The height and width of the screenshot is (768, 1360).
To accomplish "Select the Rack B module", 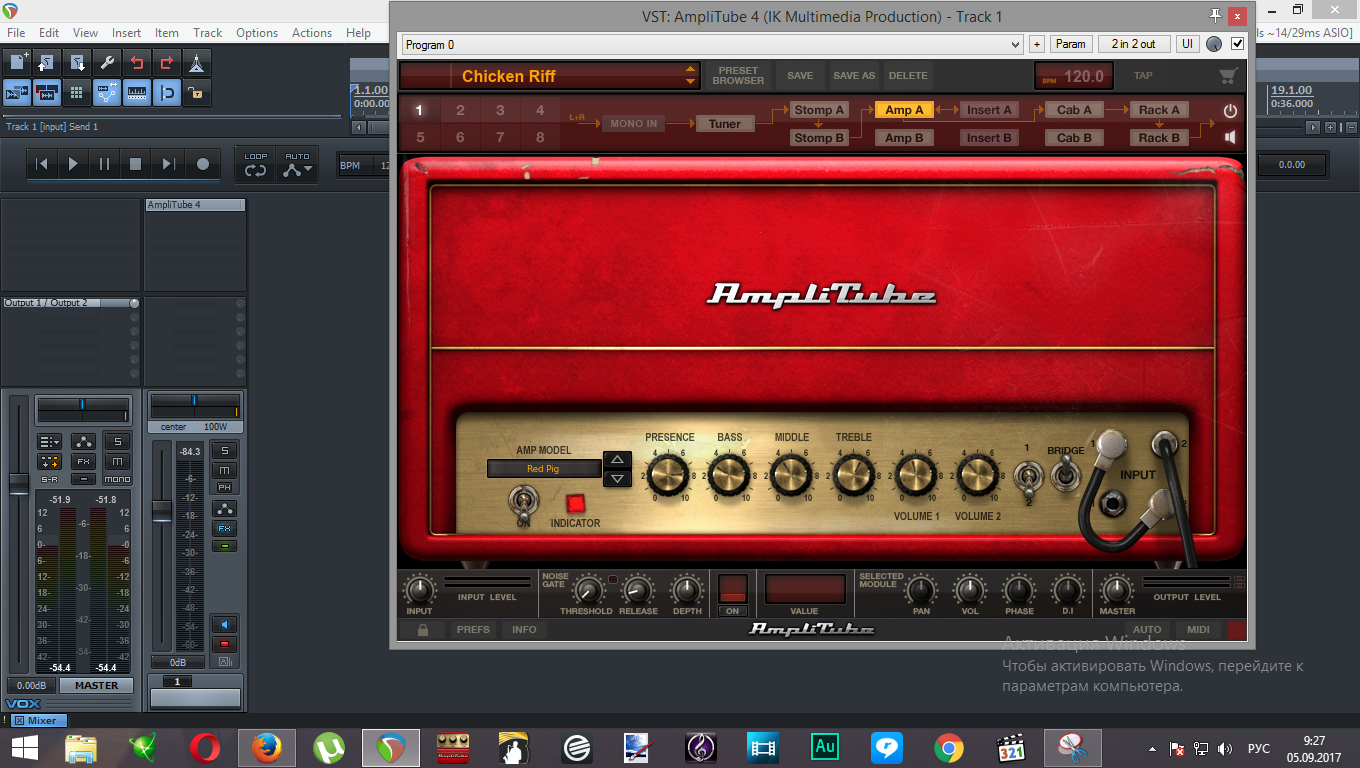I will pos(1159,138).
